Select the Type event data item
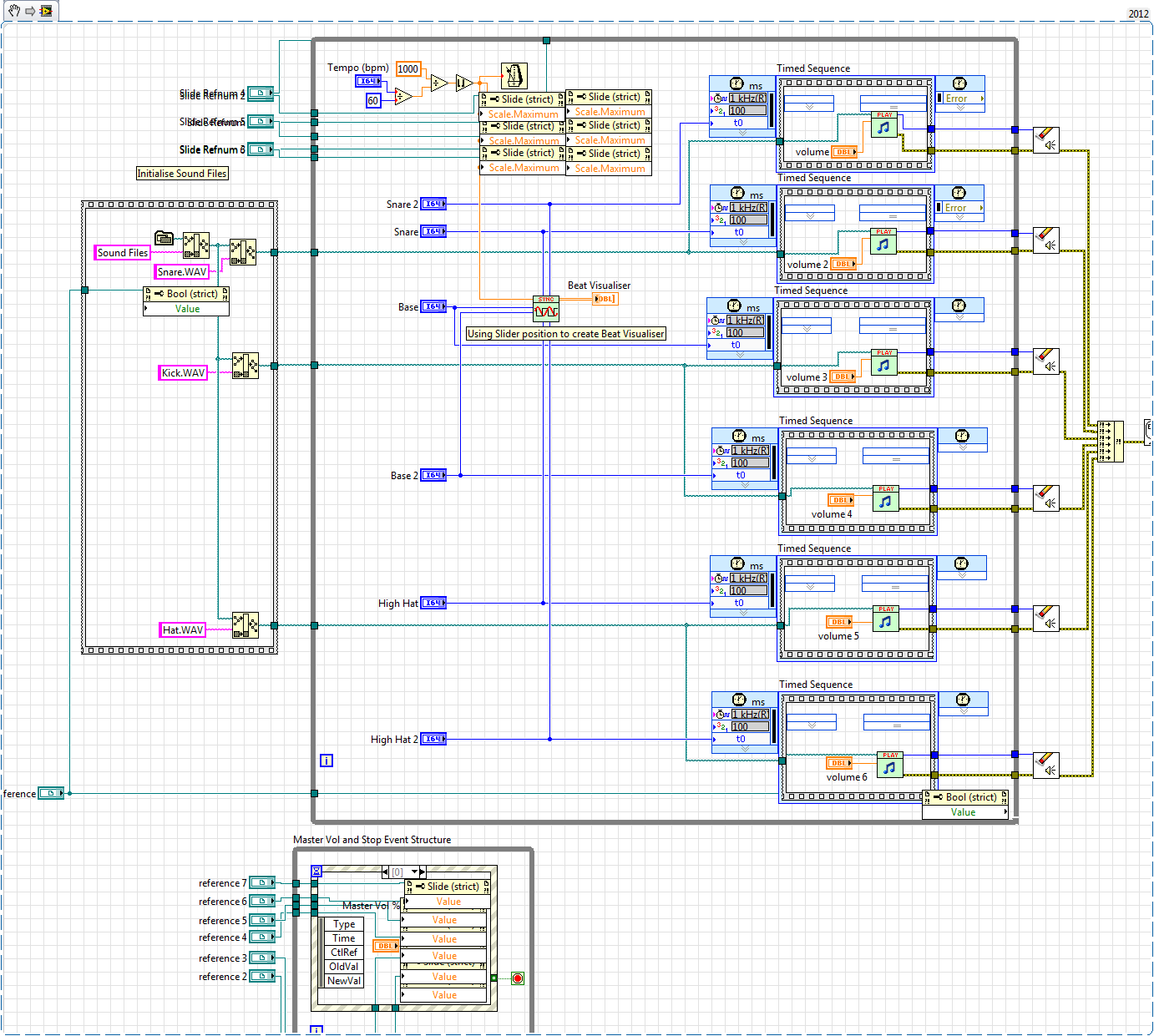Image resolution: width=1154 pixels, height=1036 pixels. point(344,924)
